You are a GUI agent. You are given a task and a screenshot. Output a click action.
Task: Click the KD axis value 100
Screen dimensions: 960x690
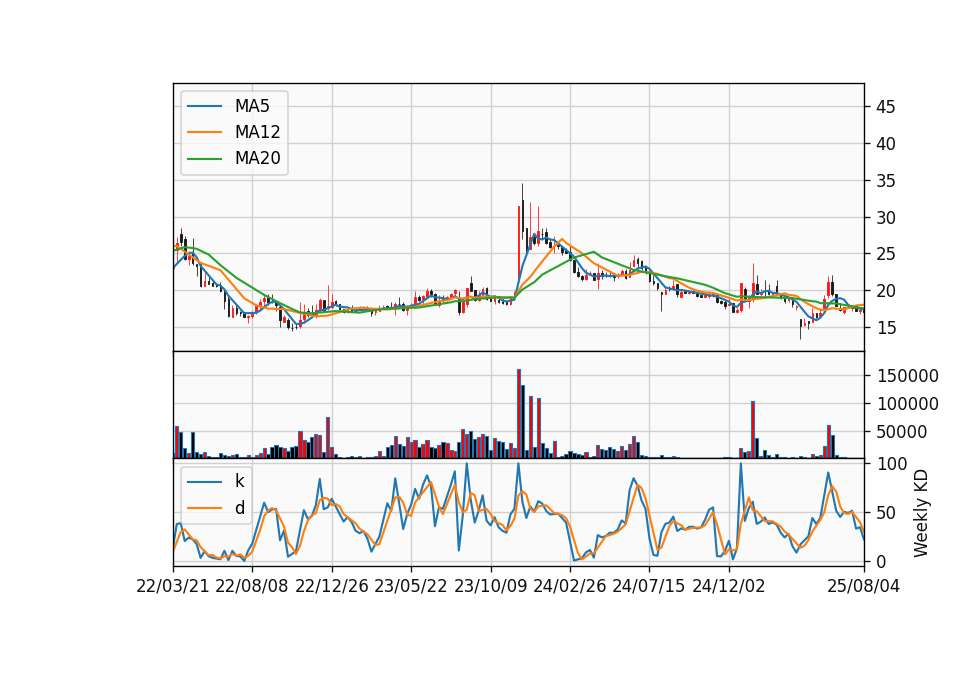[x=891, y=464]
